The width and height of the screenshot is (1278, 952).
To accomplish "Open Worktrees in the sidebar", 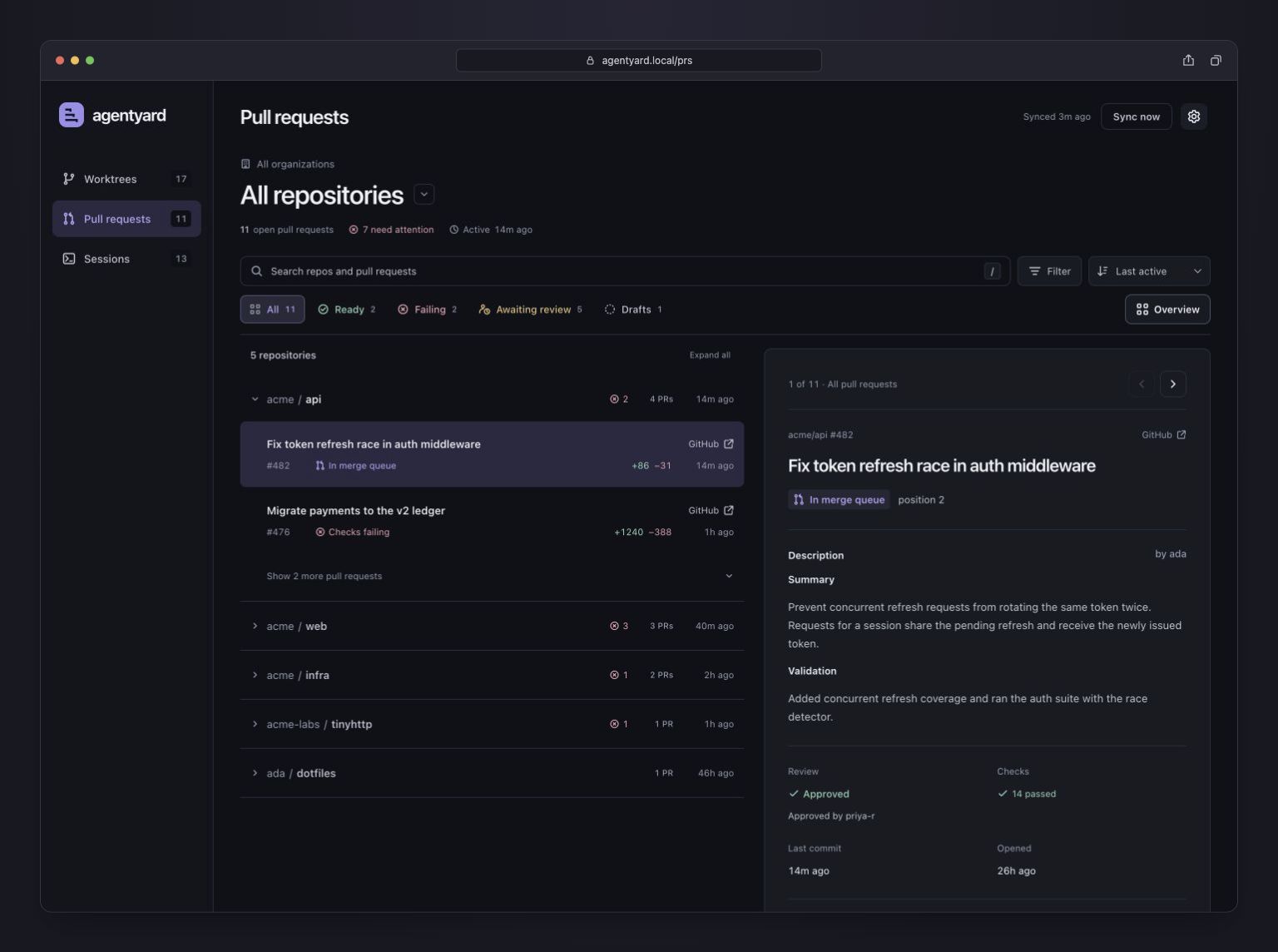I will click(126, 179).
